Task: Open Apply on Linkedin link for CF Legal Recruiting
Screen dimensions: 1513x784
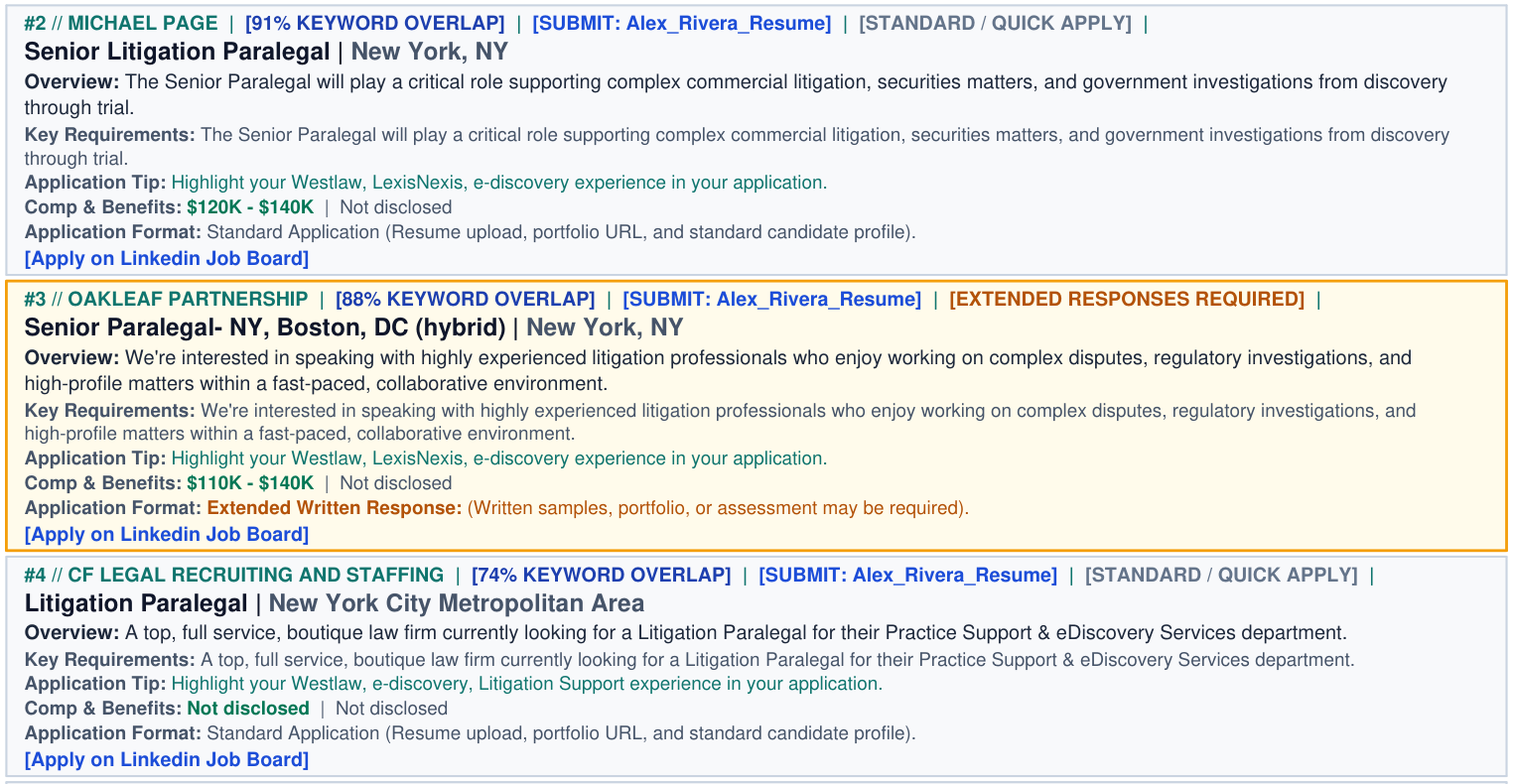Action: click(x=167, y=760)
